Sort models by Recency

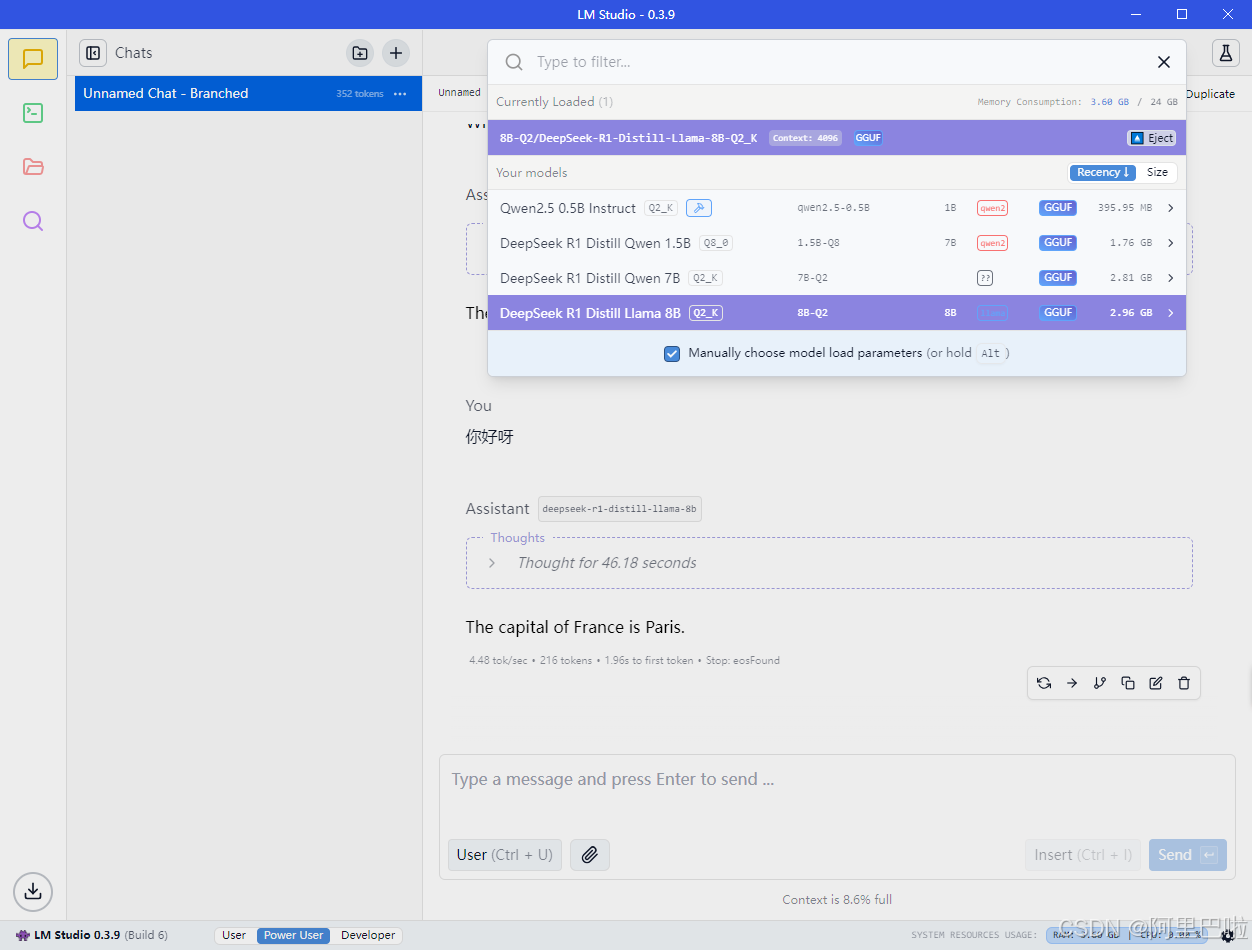[x=1103, y=173]
